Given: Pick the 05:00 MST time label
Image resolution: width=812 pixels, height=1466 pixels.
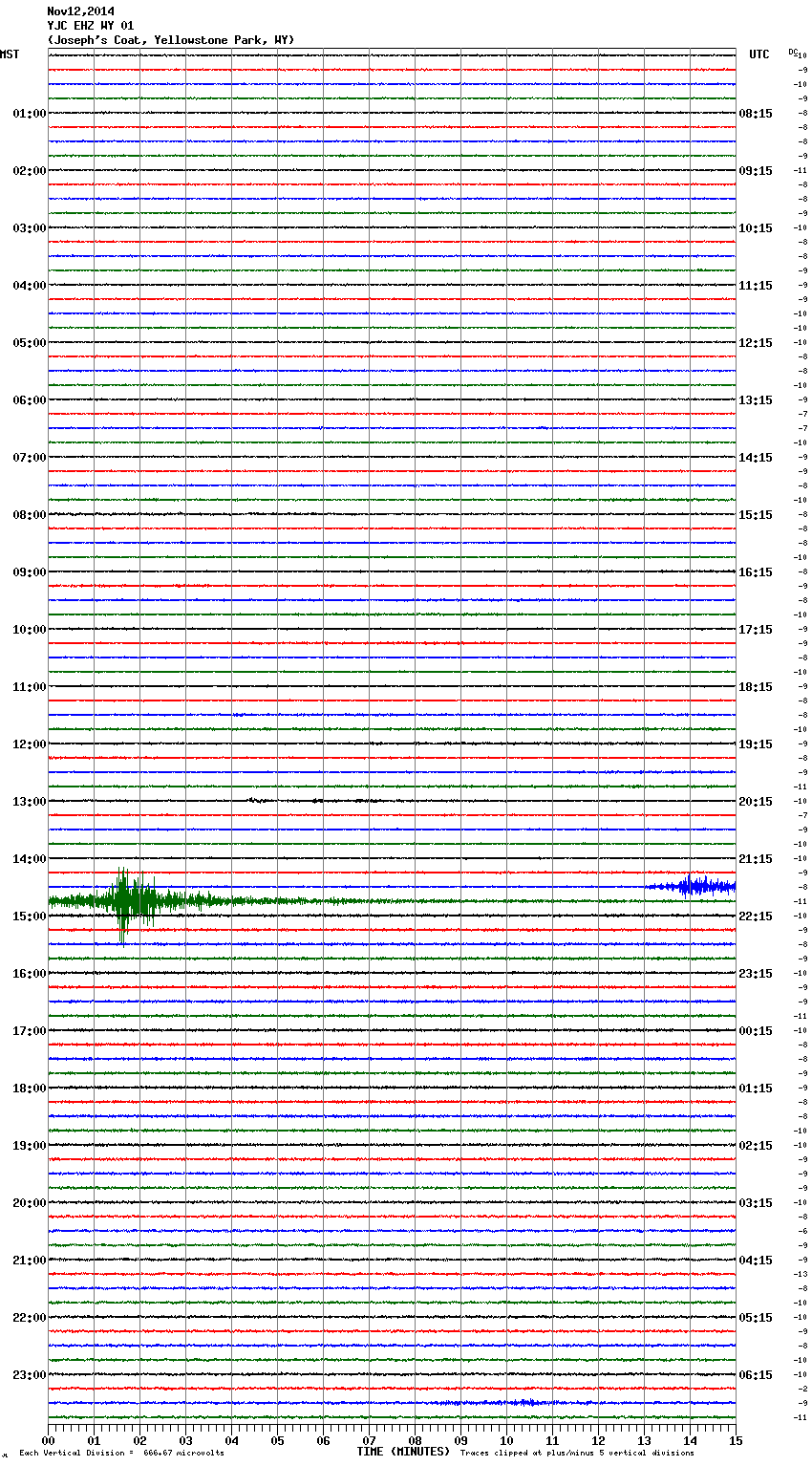Looking at the screenshot, I should click(29, 343).
